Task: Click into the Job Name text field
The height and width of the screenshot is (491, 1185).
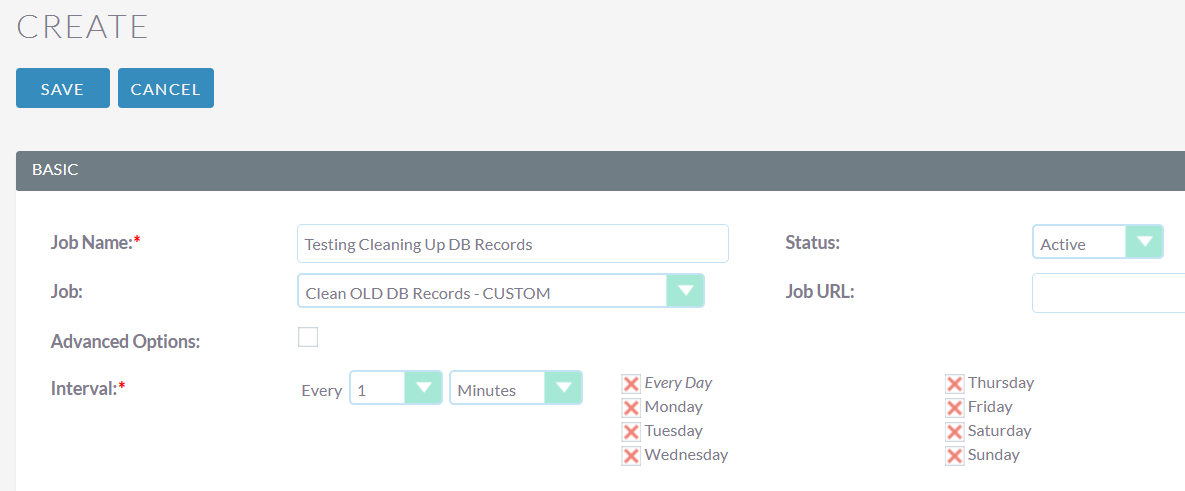Action: click(513, 243)
